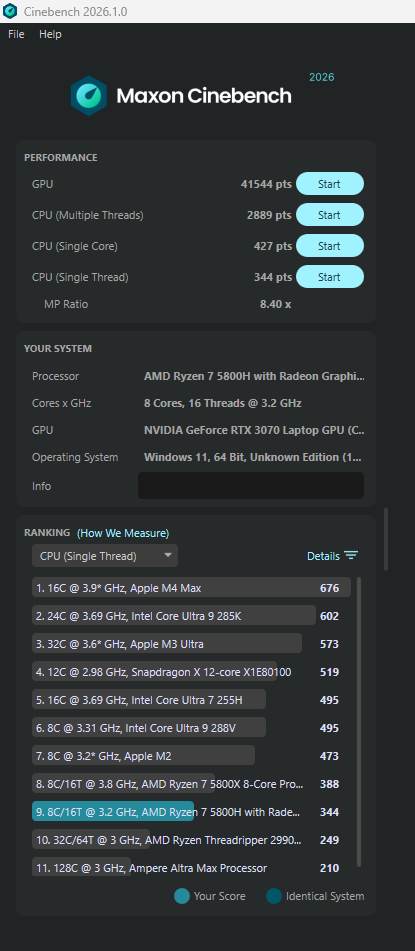Click the main window scrollbar

click(x=386, y=539)
